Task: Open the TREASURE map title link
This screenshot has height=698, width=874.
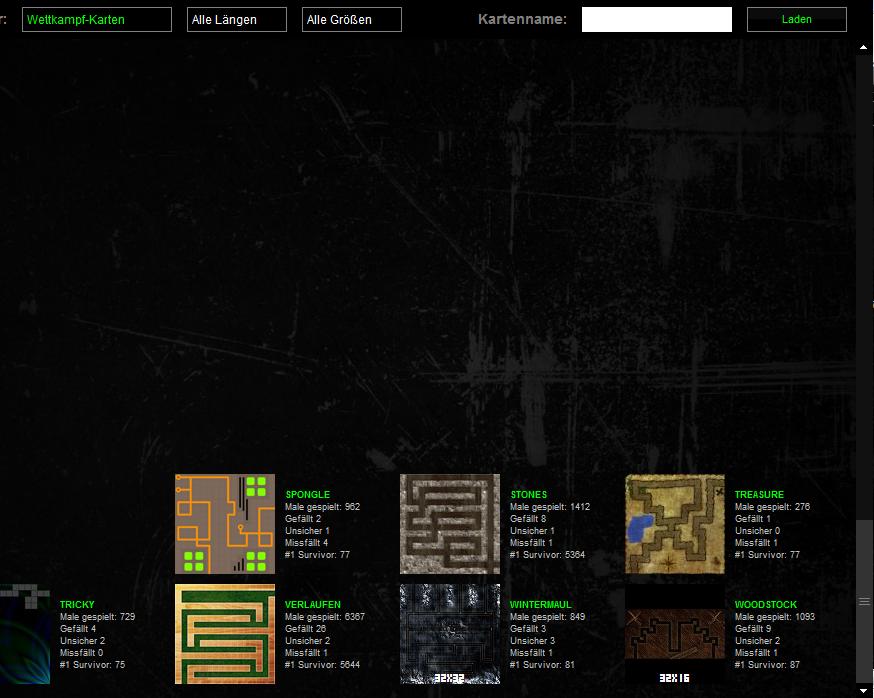Action: (759, 495)
